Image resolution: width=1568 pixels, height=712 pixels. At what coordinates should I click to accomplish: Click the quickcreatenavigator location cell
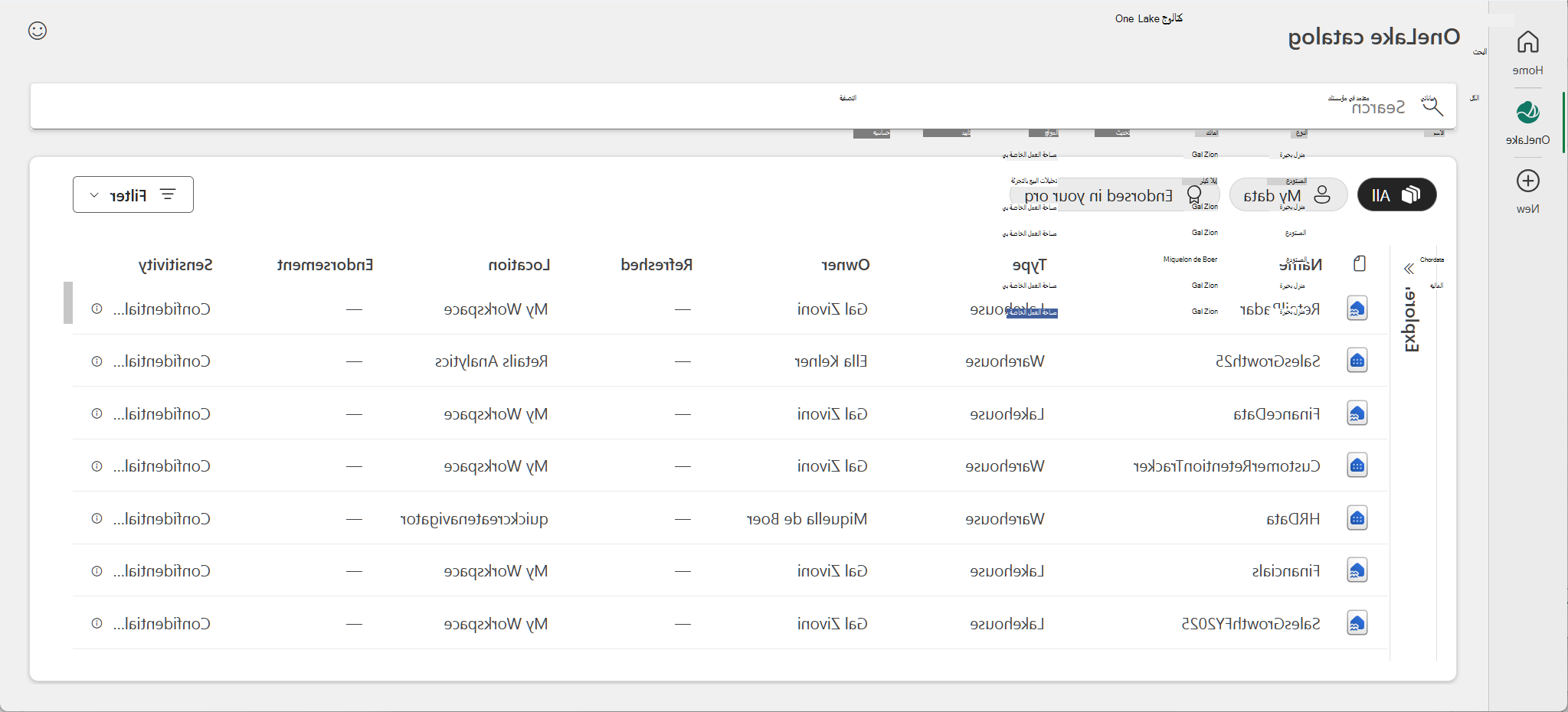click(x=474, y=519)
